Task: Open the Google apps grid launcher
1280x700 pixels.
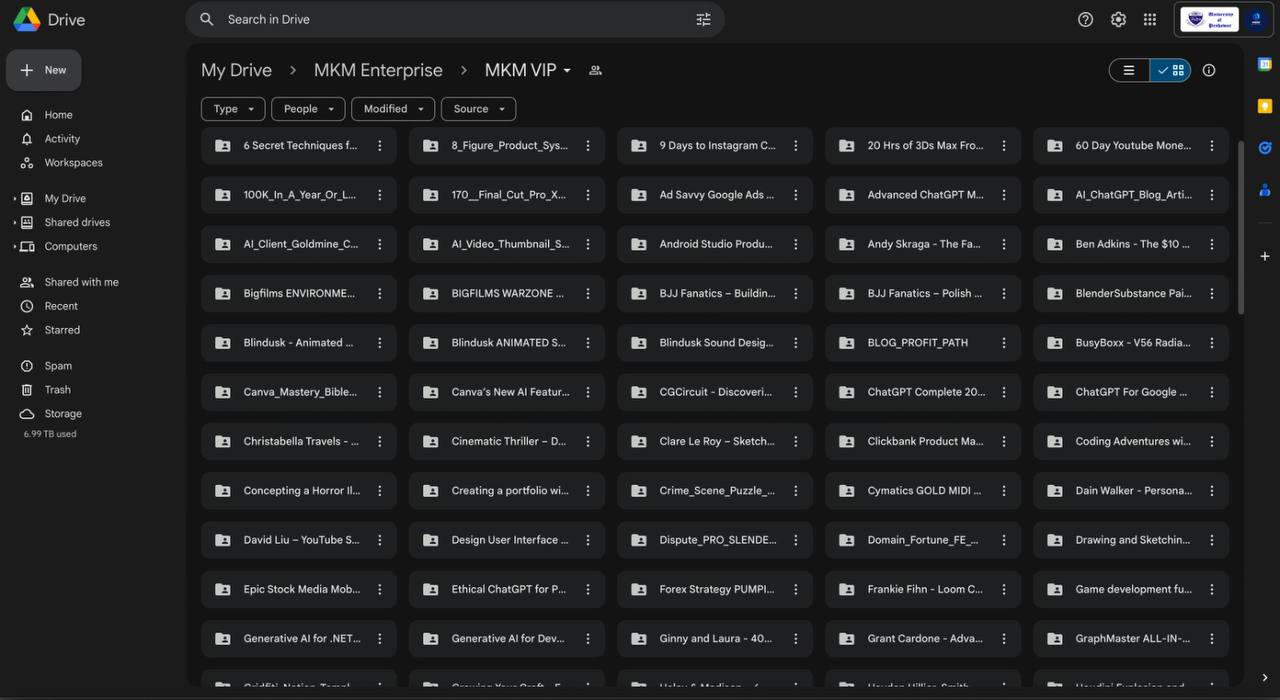Action: 1150,19
